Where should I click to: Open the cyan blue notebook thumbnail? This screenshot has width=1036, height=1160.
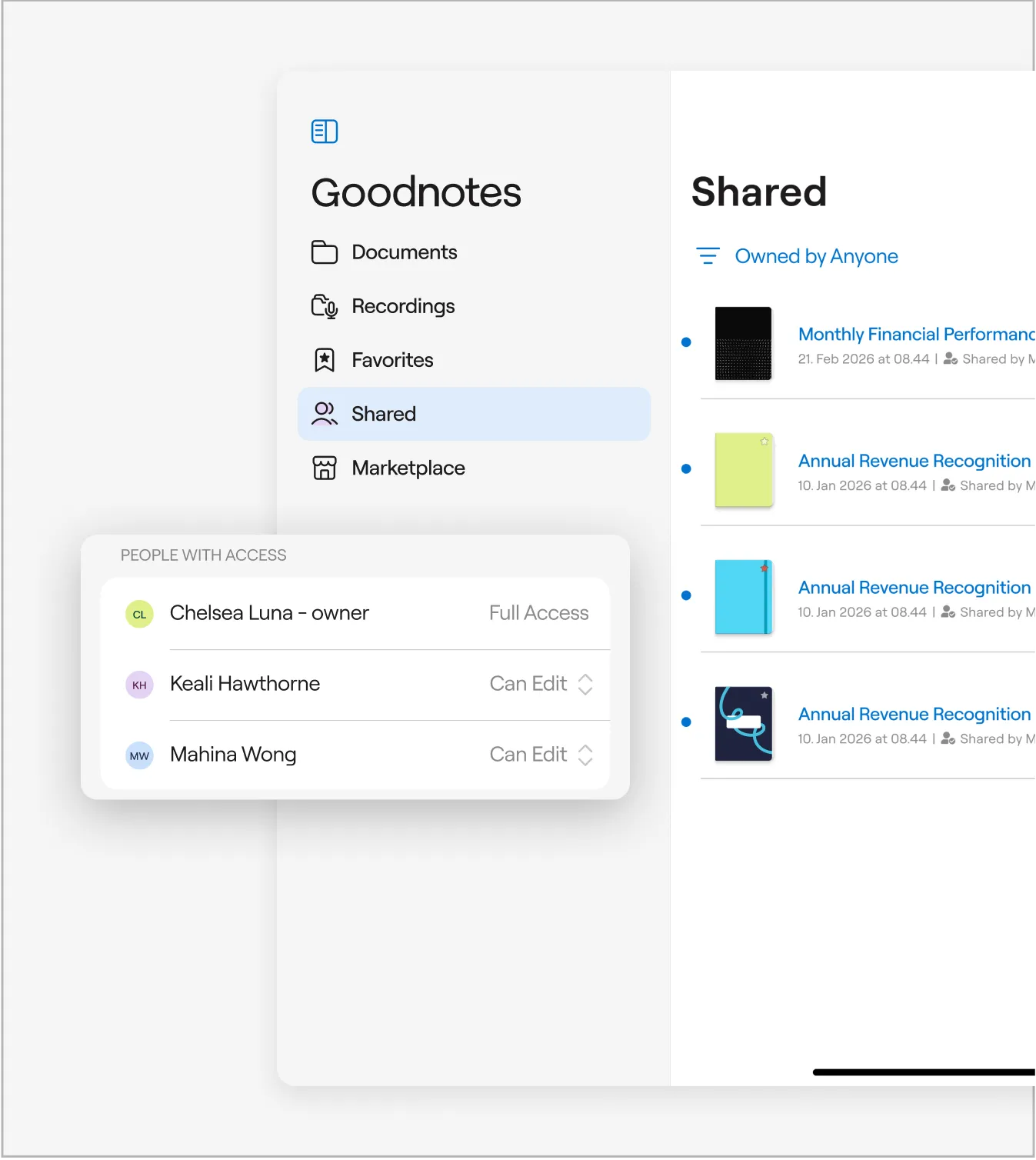tap(743, 596)
